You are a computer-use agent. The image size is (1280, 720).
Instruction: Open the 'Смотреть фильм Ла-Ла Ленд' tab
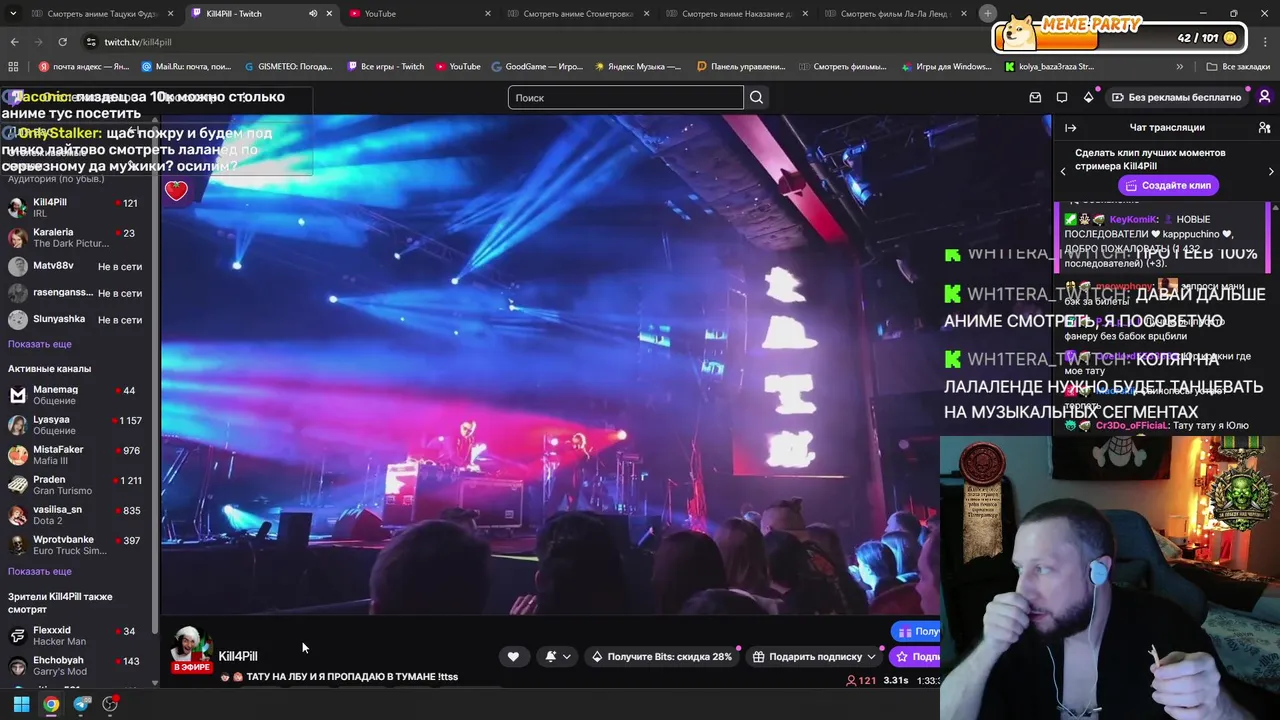896,13
